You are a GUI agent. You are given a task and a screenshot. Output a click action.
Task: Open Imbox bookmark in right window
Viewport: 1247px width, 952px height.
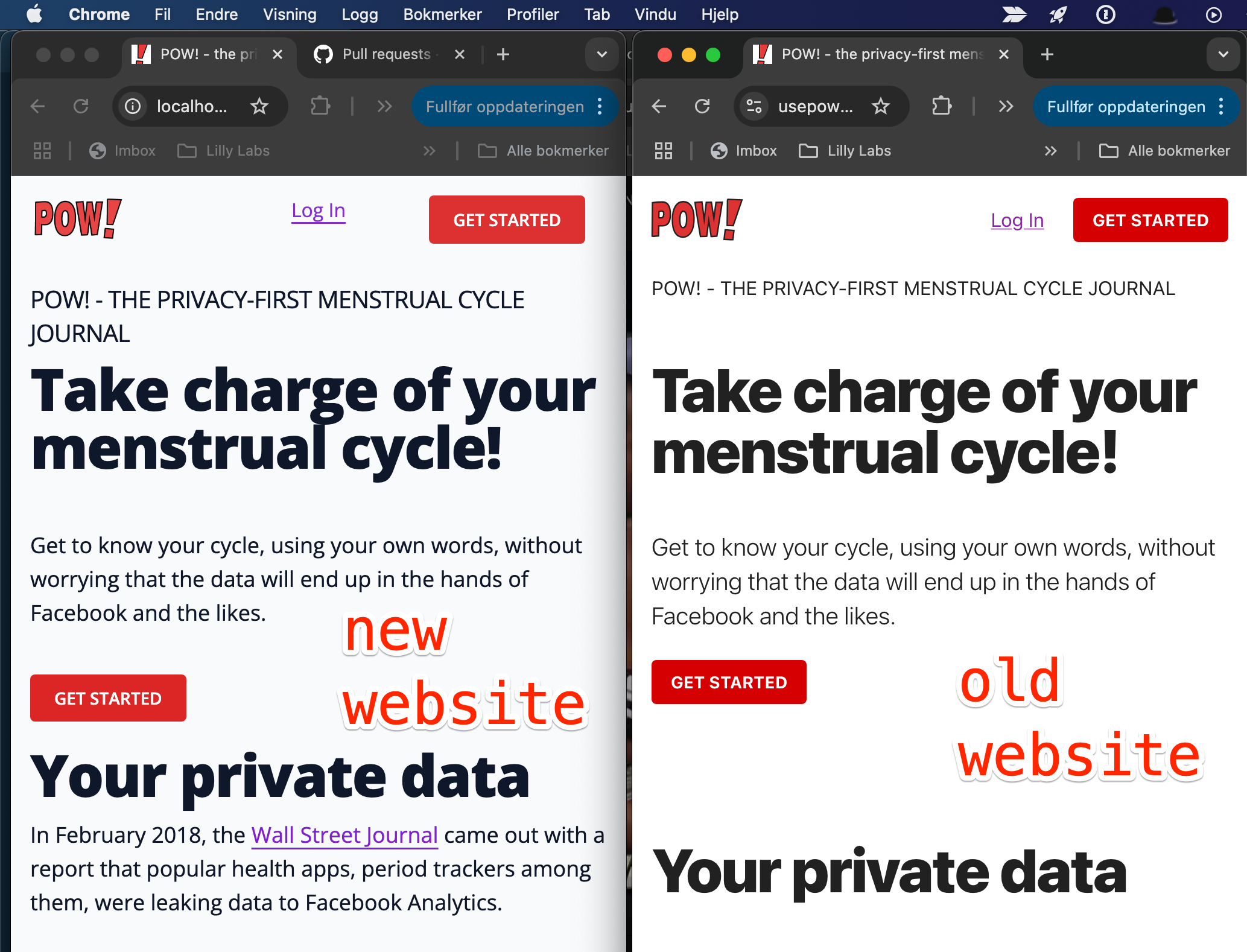(744, 151)
